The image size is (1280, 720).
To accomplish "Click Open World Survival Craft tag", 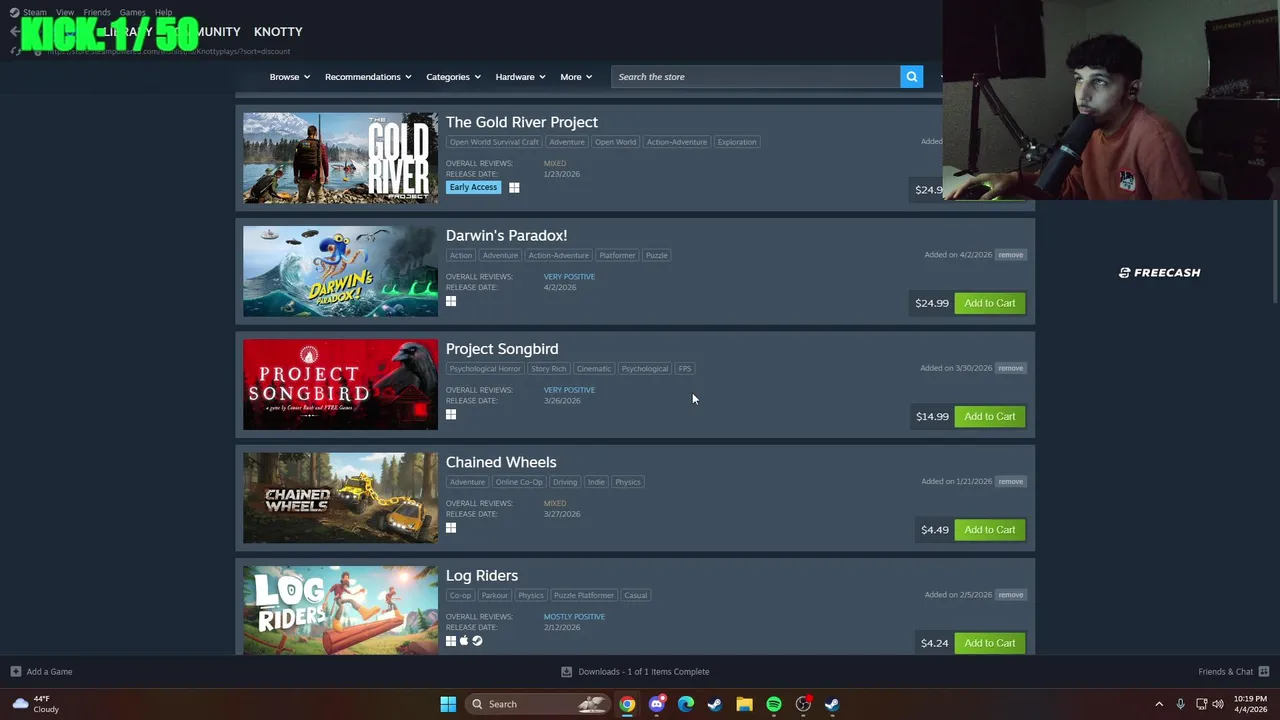I will pyautogui.click(x=494, y=142).
